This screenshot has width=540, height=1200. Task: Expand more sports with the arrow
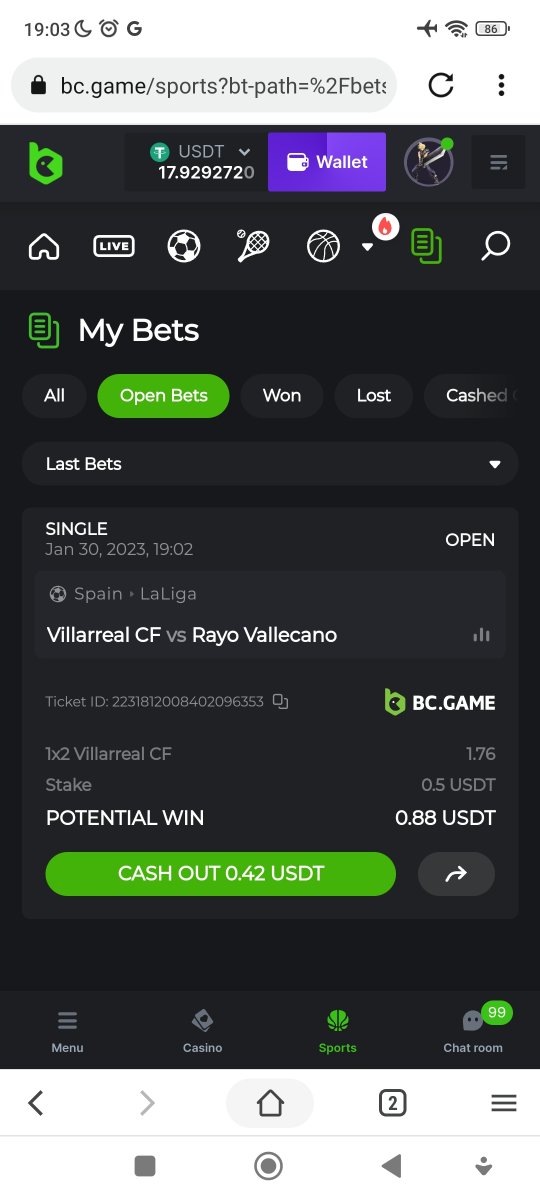pyautogui.click(x=367, y=247)
